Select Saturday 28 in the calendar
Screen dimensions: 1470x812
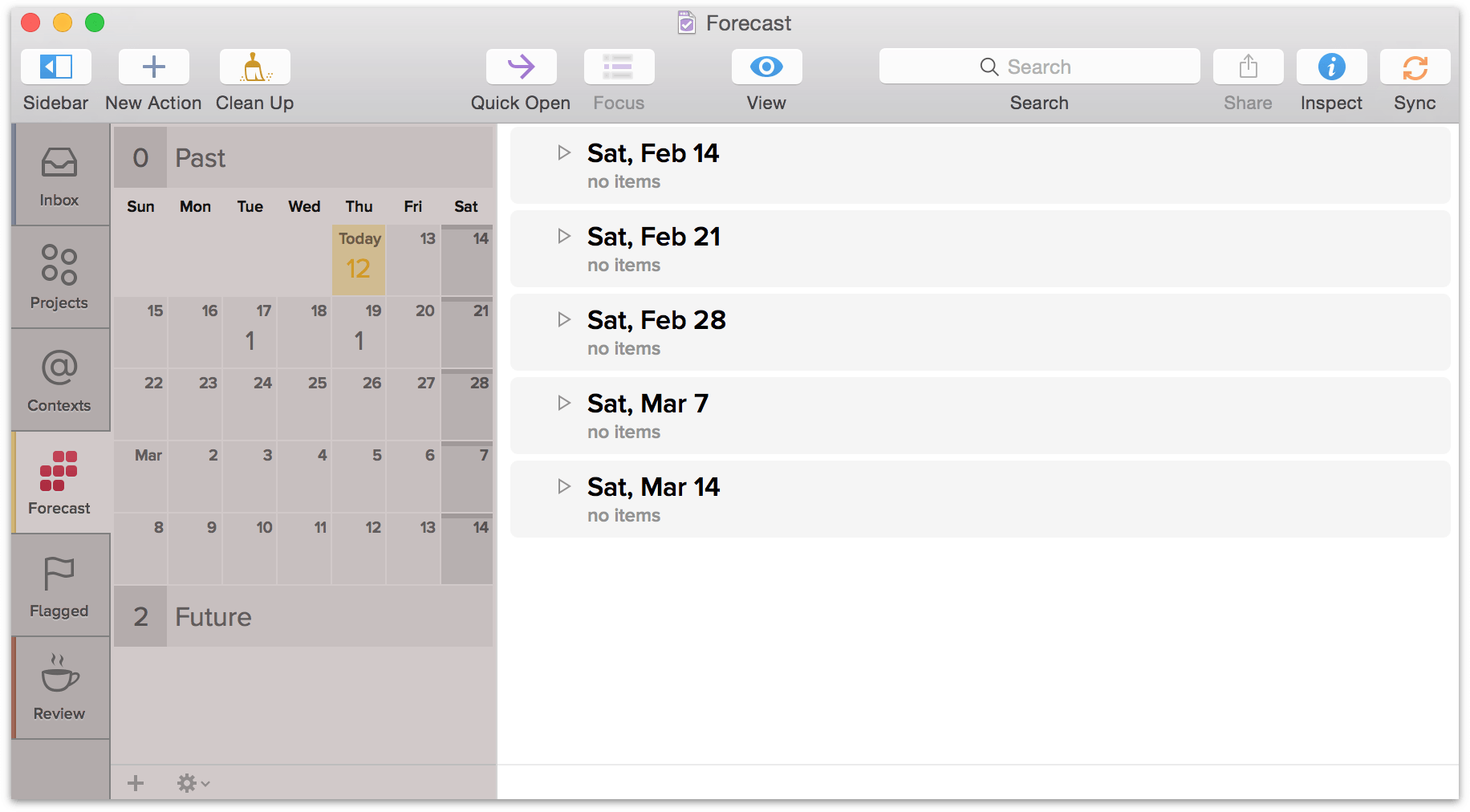coord(467,404)
